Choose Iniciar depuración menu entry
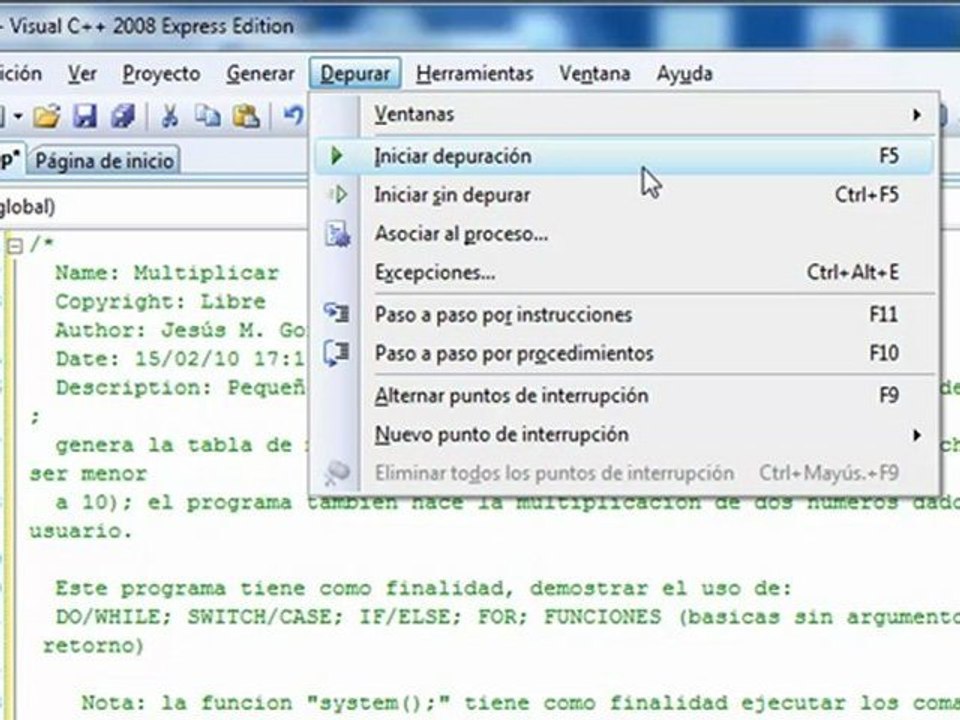The height and width of the screenshot is (720, 960). [624, 156]
